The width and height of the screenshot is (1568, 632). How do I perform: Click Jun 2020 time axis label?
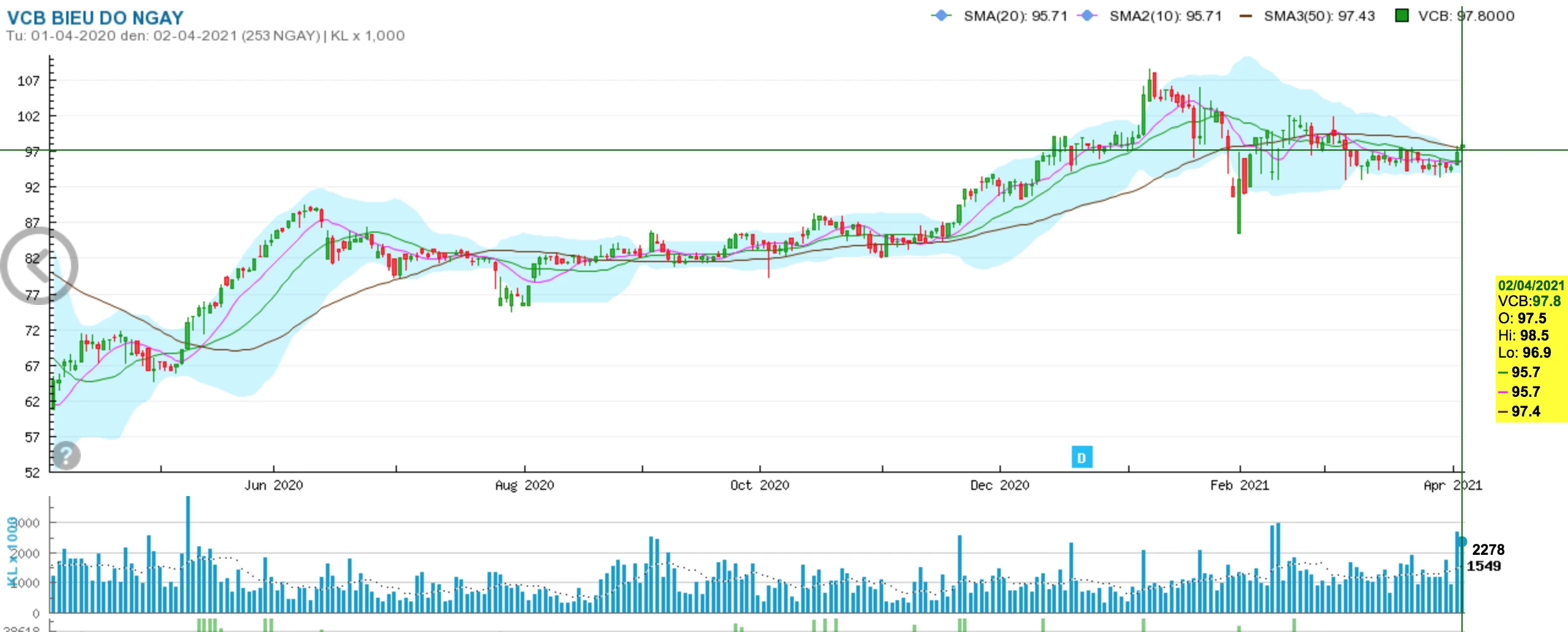tap(273, 486)
